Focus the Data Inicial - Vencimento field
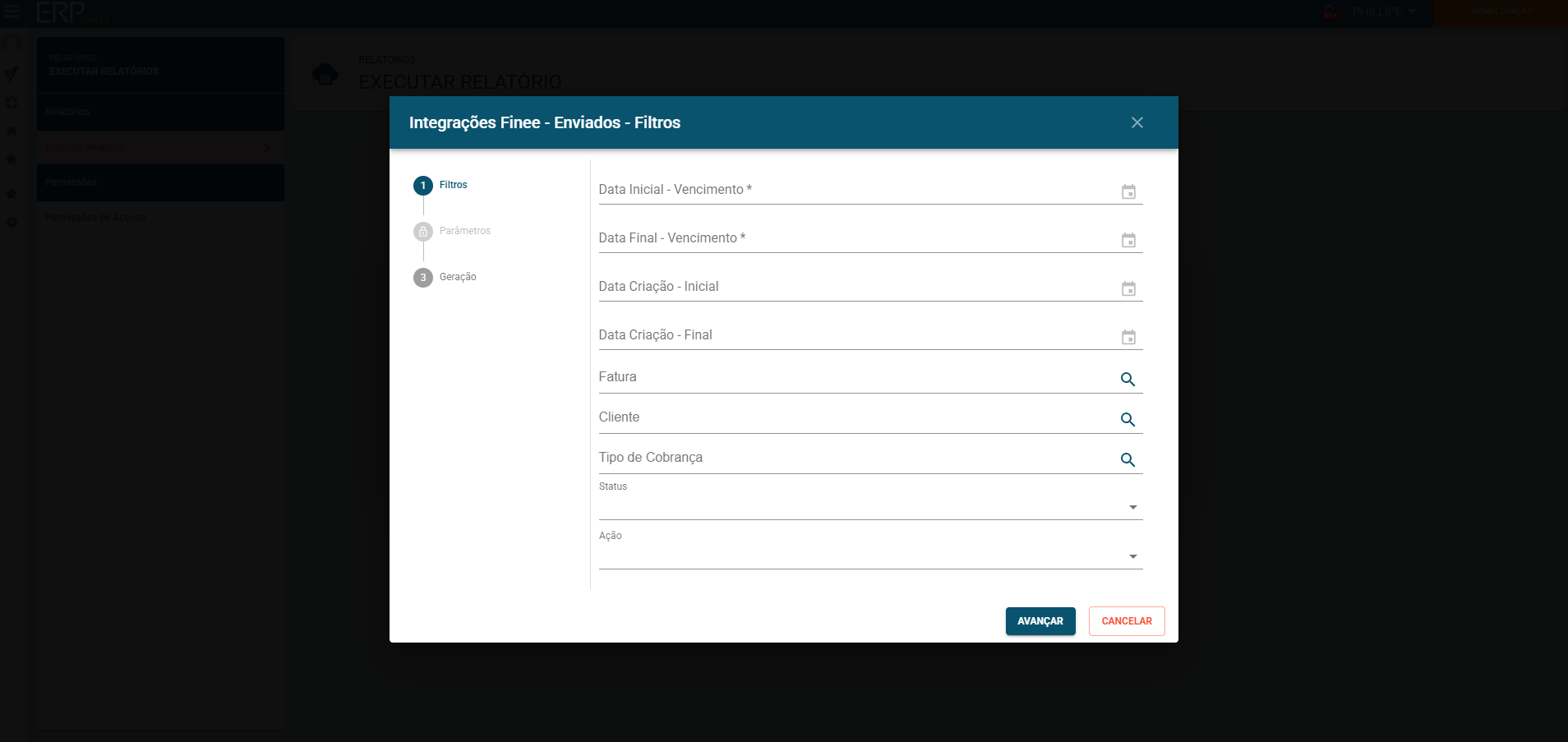 pyautogui.click(x=855, y=190)
